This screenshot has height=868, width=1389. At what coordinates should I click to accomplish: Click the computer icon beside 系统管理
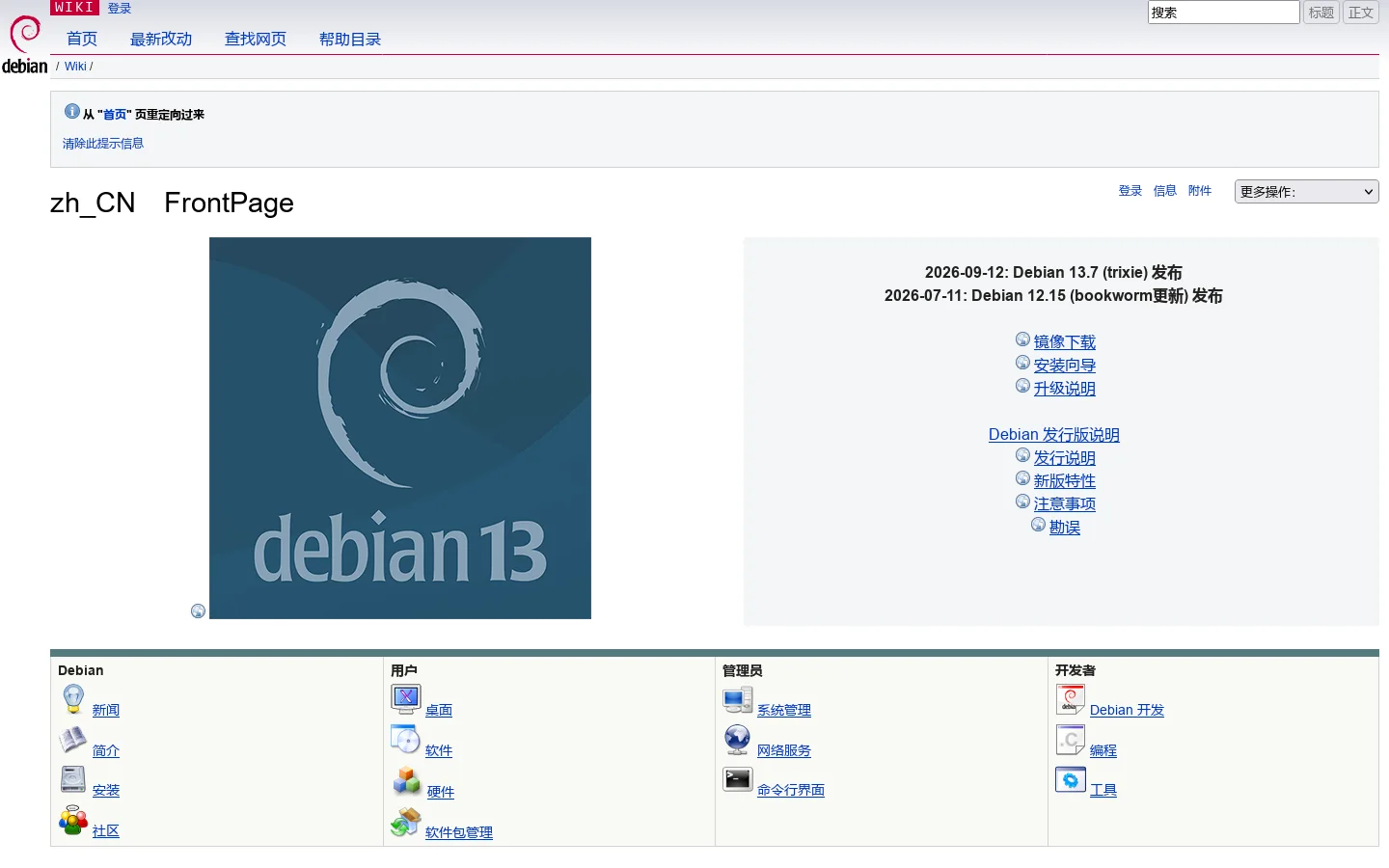(x=738, y=699)
